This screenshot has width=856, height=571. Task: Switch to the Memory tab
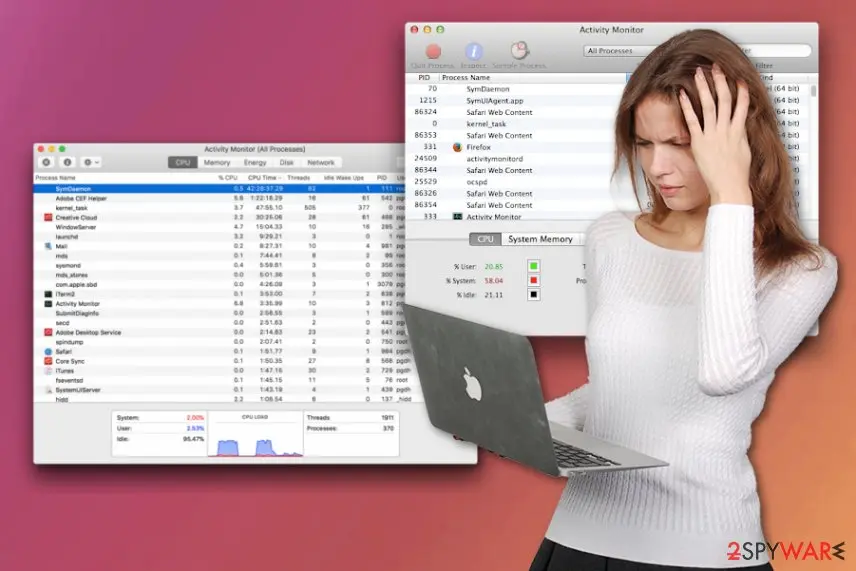pyautogui.click(x=217, y=163)
